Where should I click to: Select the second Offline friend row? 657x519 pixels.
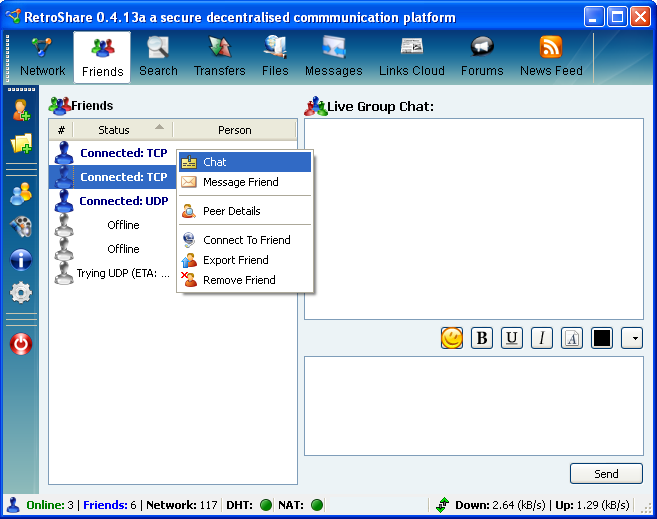click(x=113, y=249)
